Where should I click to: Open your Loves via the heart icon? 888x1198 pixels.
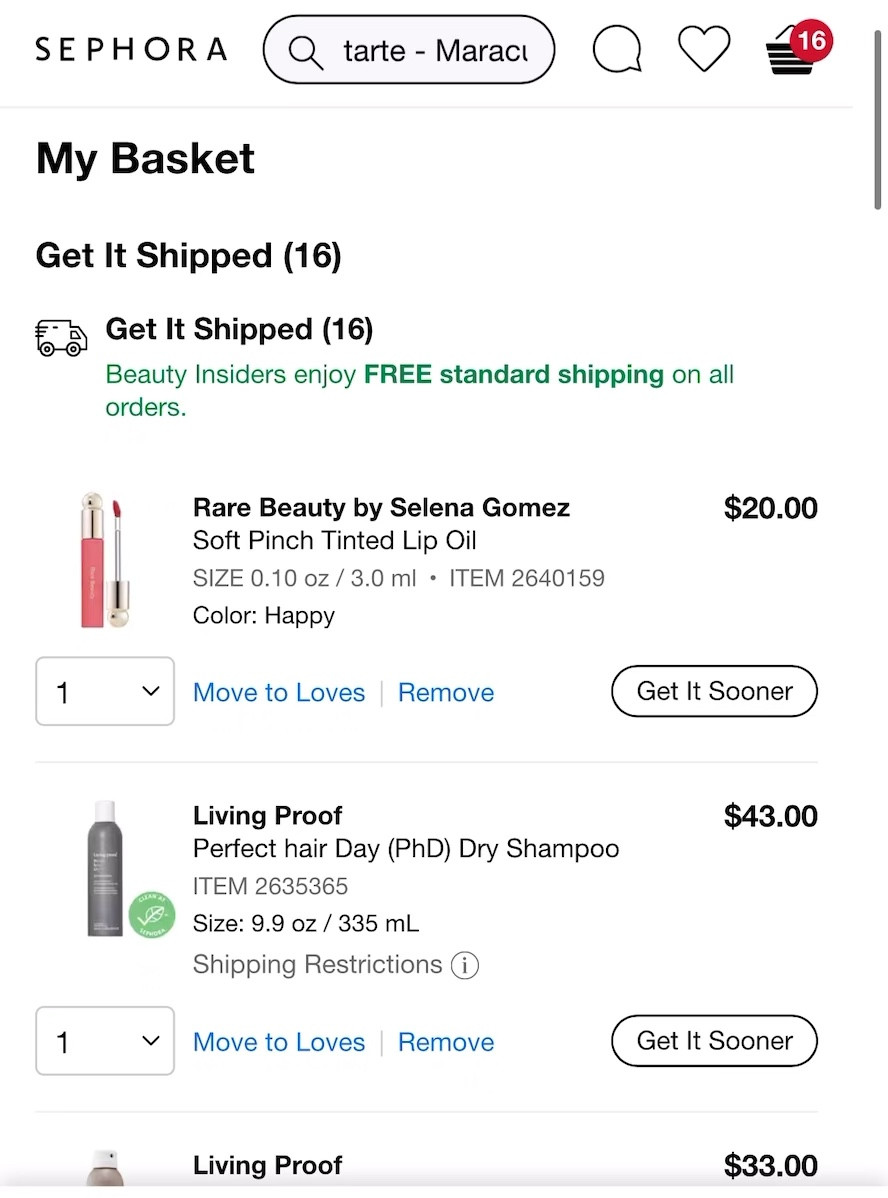pyautogui.click(x=704, y=49)
